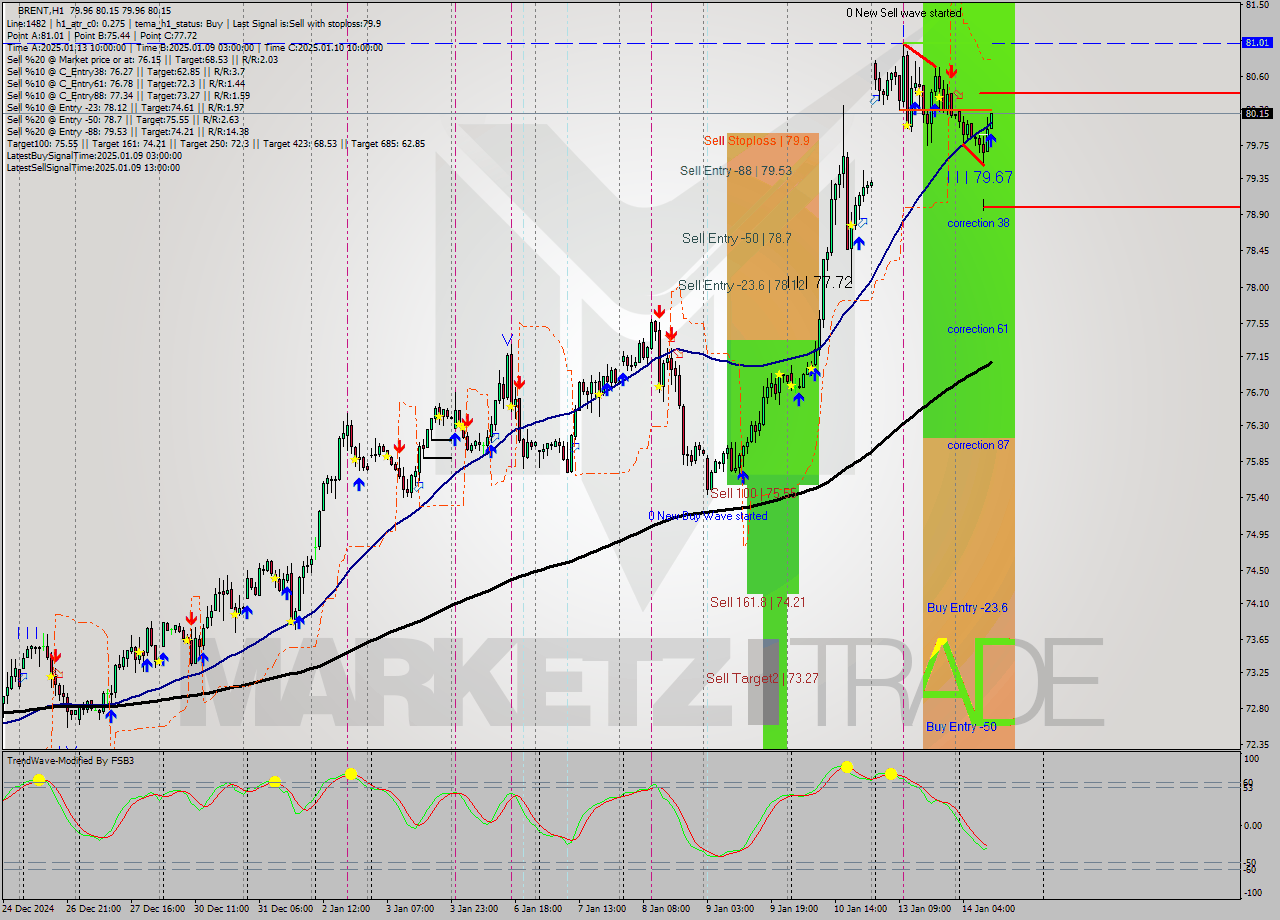Click the 'correction 61' label
This screenshot has height=920, width=1280.
pyautogui.click(x=978, y=329)
